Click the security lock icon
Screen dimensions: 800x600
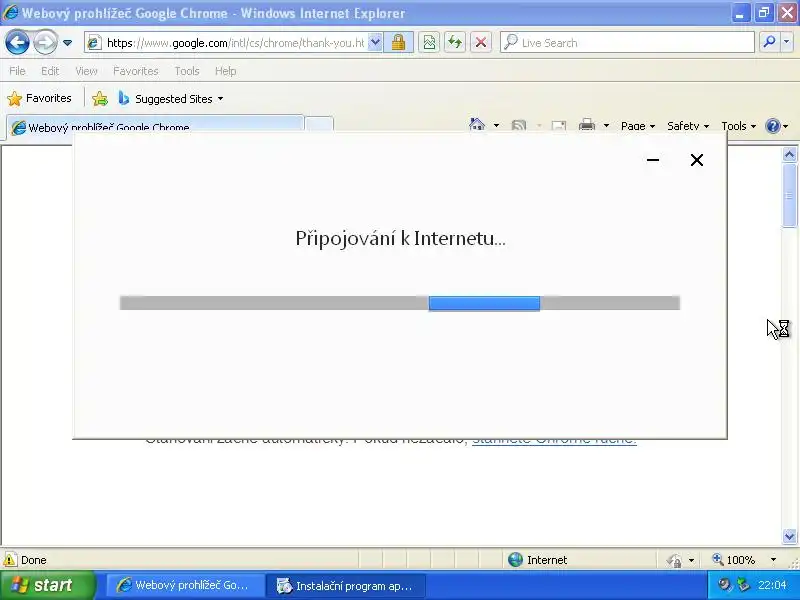coord(398,43)
